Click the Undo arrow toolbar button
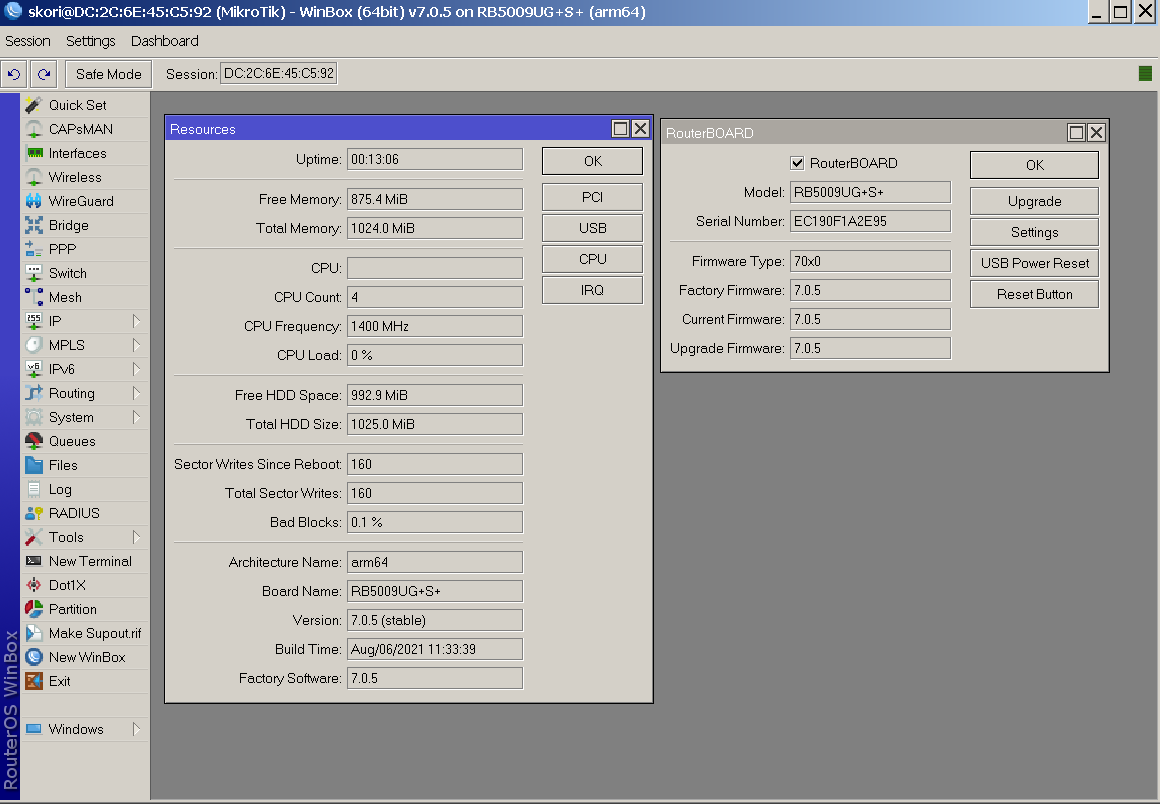The height and width of the screenshot is (804, 1160). [x=14, y=74]
